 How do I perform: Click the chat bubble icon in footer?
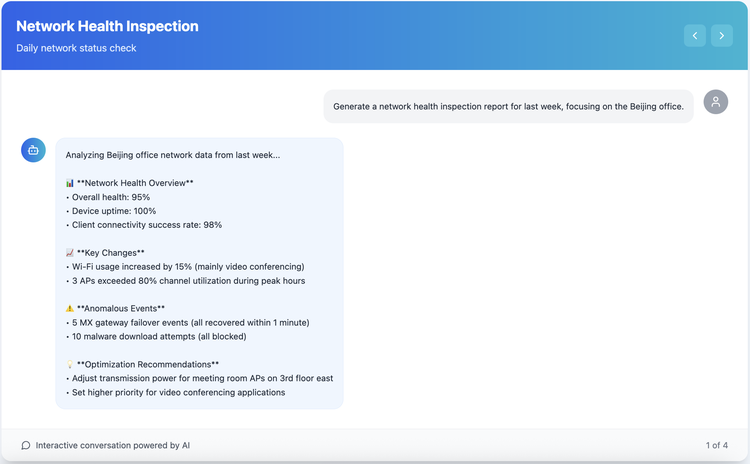26,445
